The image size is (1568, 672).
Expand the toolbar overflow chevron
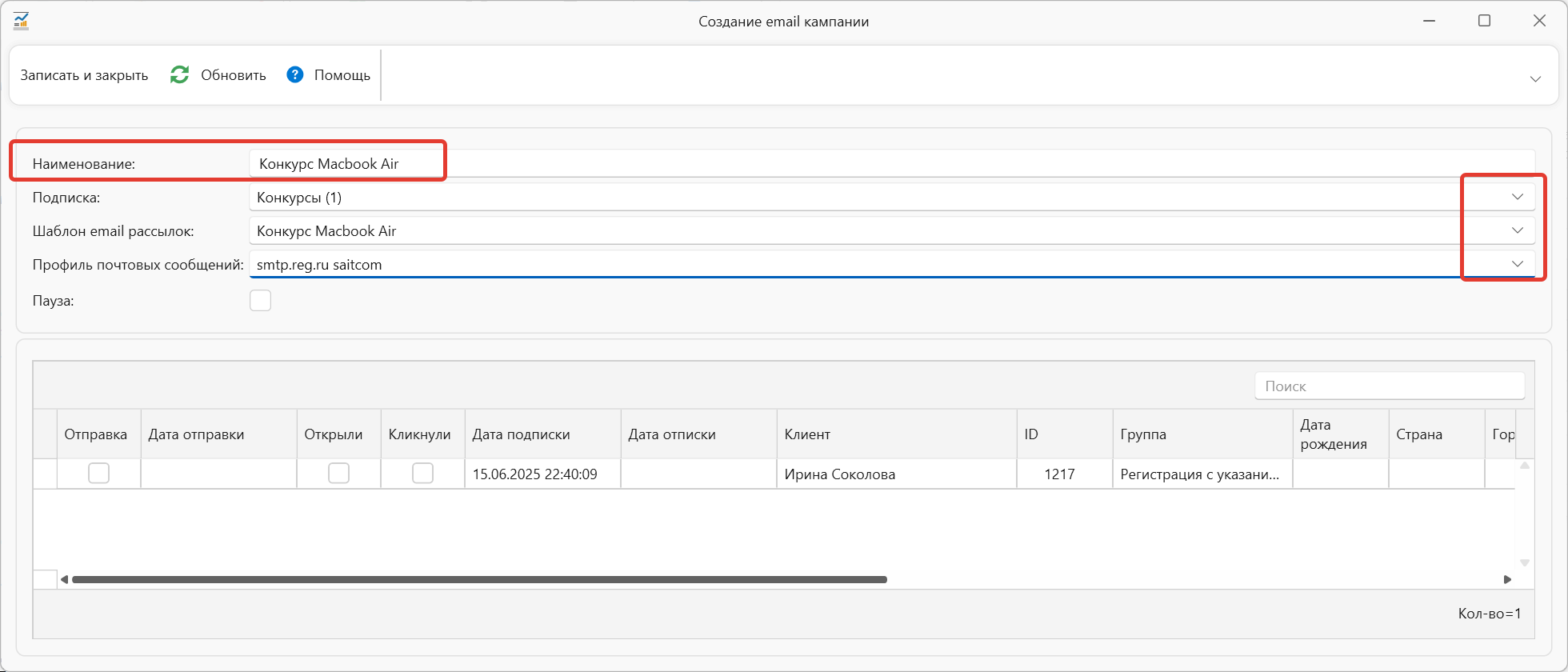click(1535, 78)
